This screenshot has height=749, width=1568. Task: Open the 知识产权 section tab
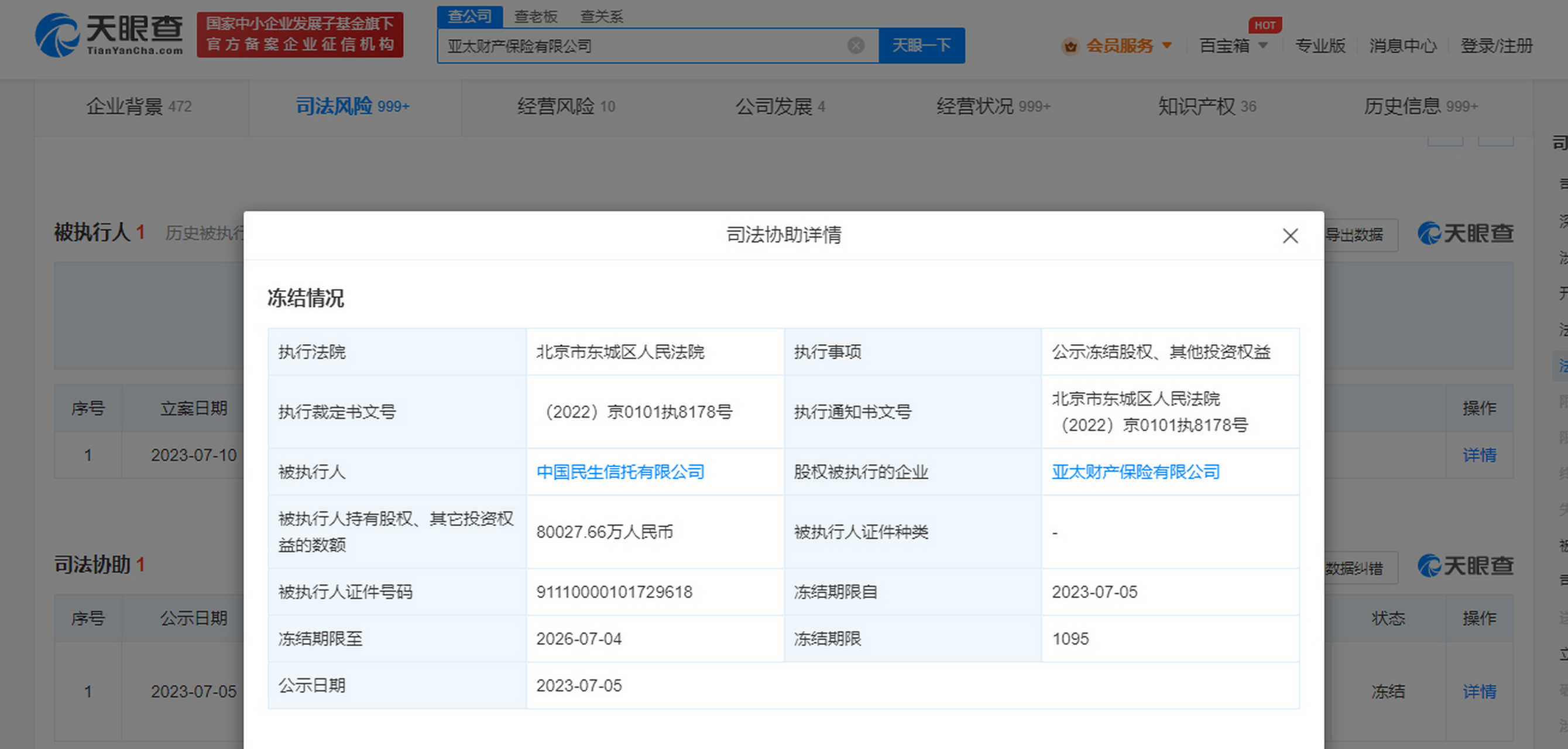1207,106
